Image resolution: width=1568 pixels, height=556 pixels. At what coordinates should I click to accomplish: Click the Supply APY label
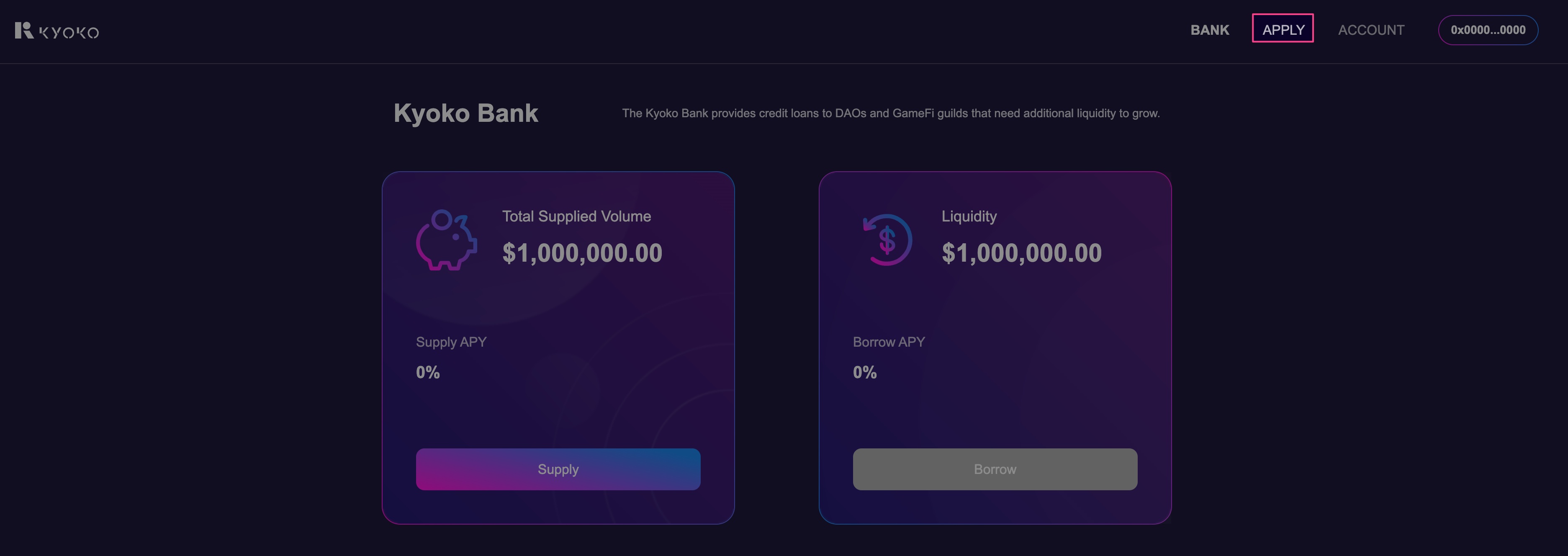(x=451, y=342)
